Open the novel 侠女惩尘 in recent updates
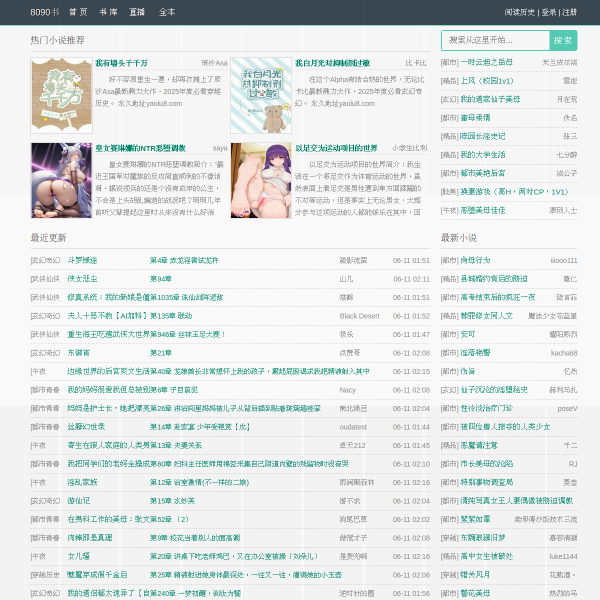 pos(82,279)
